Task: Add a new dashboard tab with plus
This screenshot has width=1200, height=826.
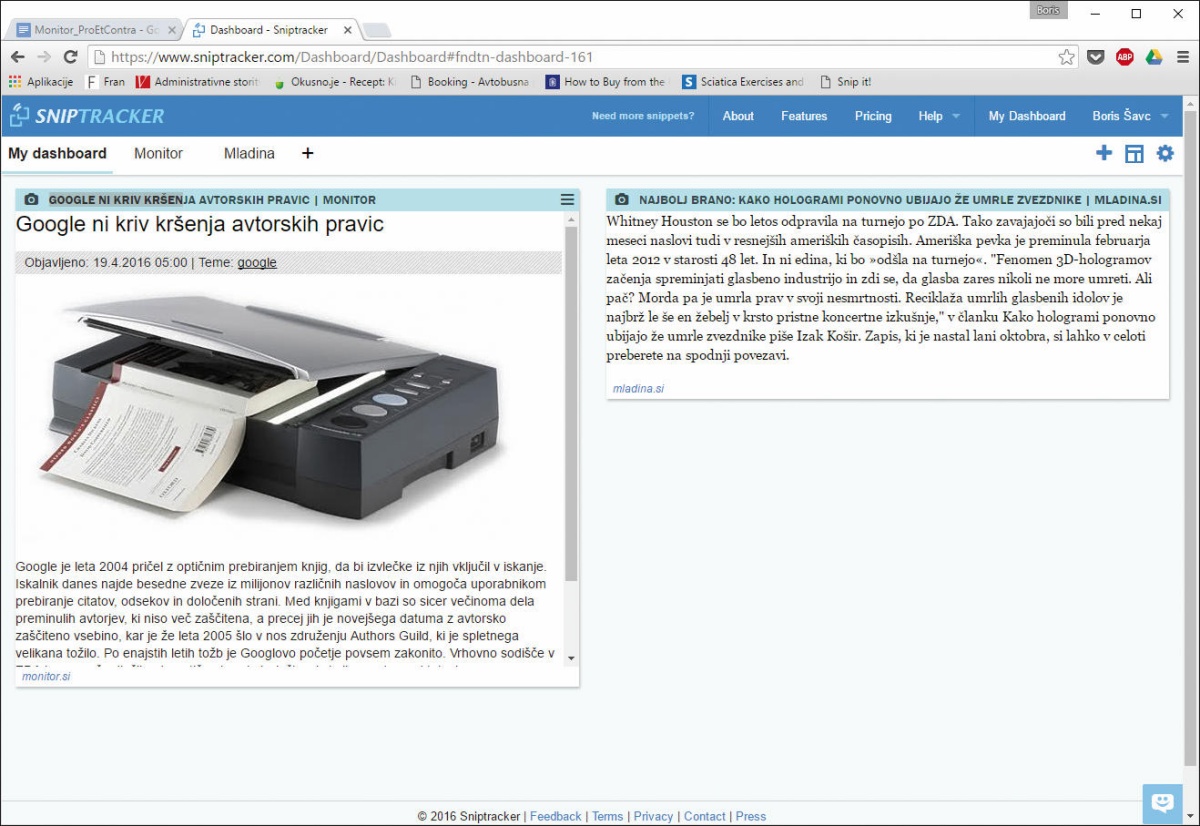Action: point(307,153)
